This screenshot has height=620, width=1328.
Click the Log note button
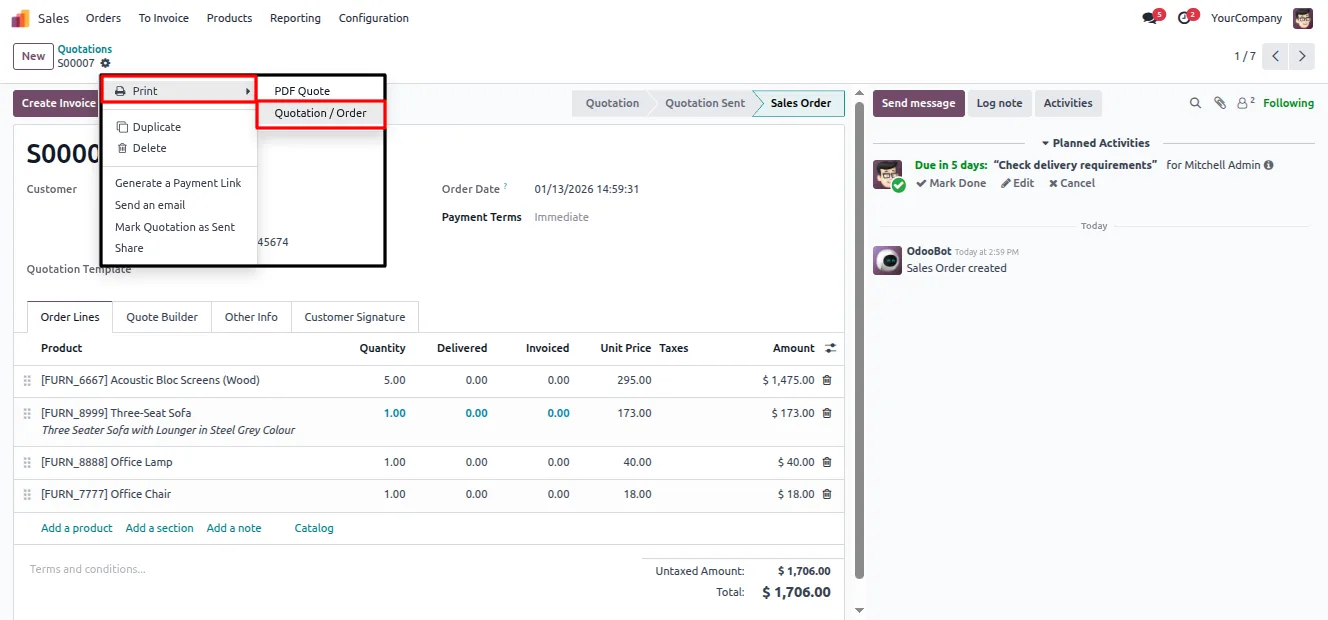tap(999, 103)
